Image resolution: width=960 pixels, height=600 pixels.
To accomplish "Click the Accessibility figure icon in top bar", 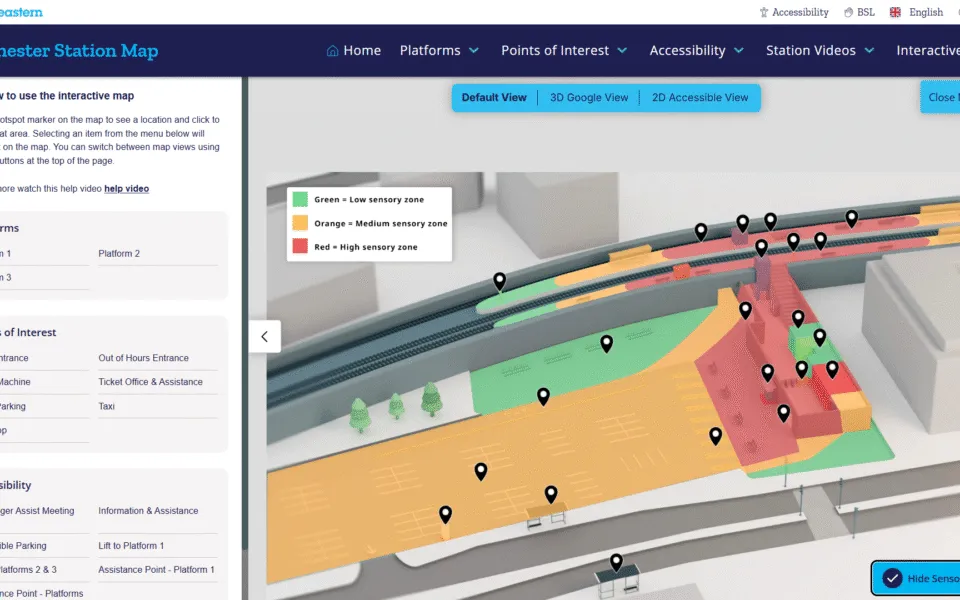I will 763,12.
